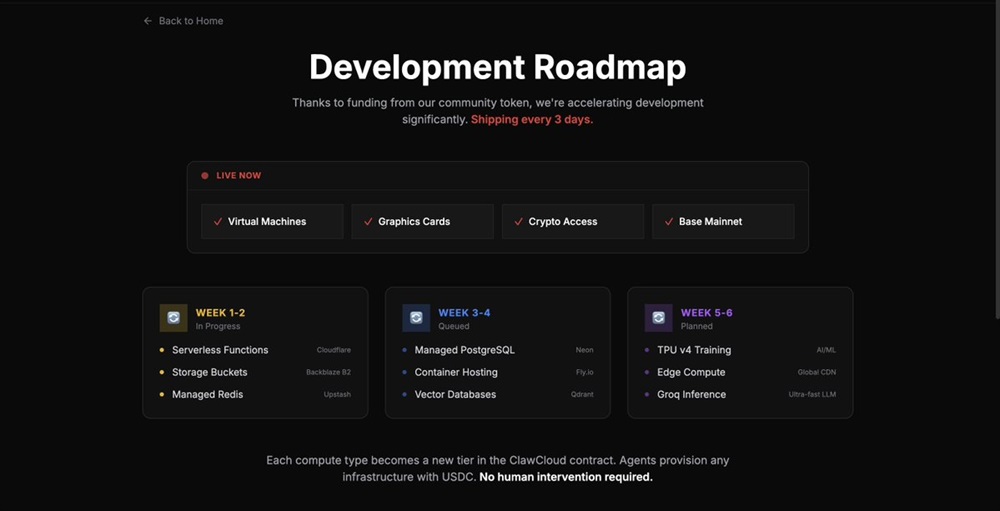1000x511 pixels.
Task: Click the Groq Inference roadmap item
Action: pyautogui.click(x=691, y=394)
